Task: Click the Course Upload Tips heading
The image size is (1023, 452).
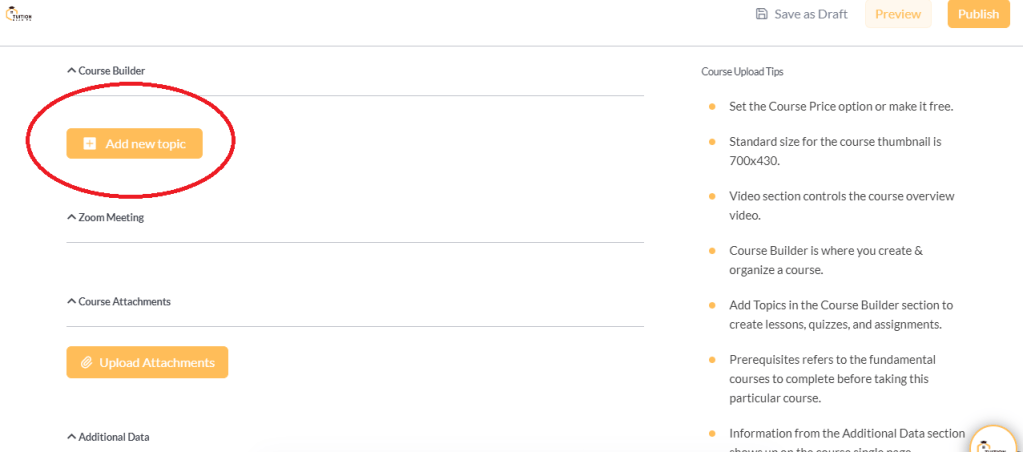Action: (x=741, y=72)
